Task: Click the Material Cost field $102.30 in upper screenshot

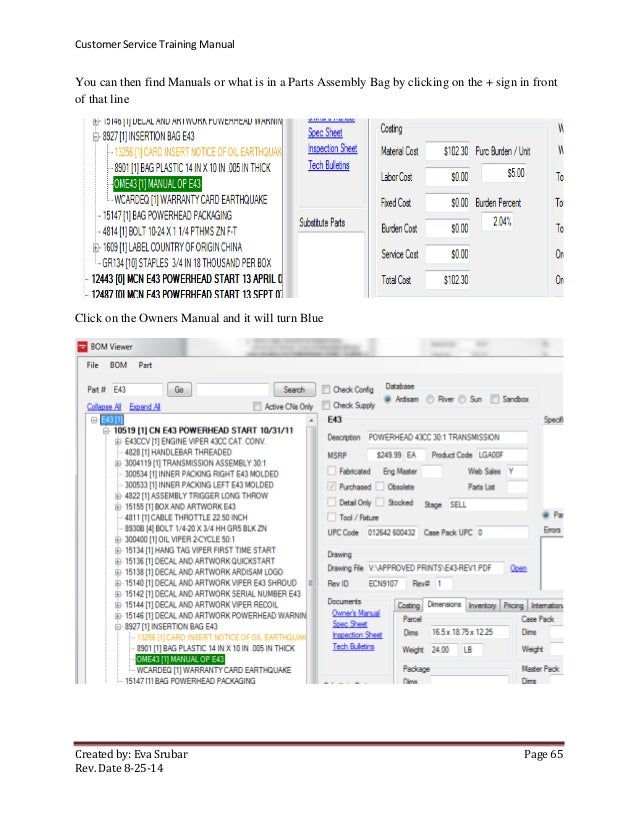Action: click(x=448, y=151)
